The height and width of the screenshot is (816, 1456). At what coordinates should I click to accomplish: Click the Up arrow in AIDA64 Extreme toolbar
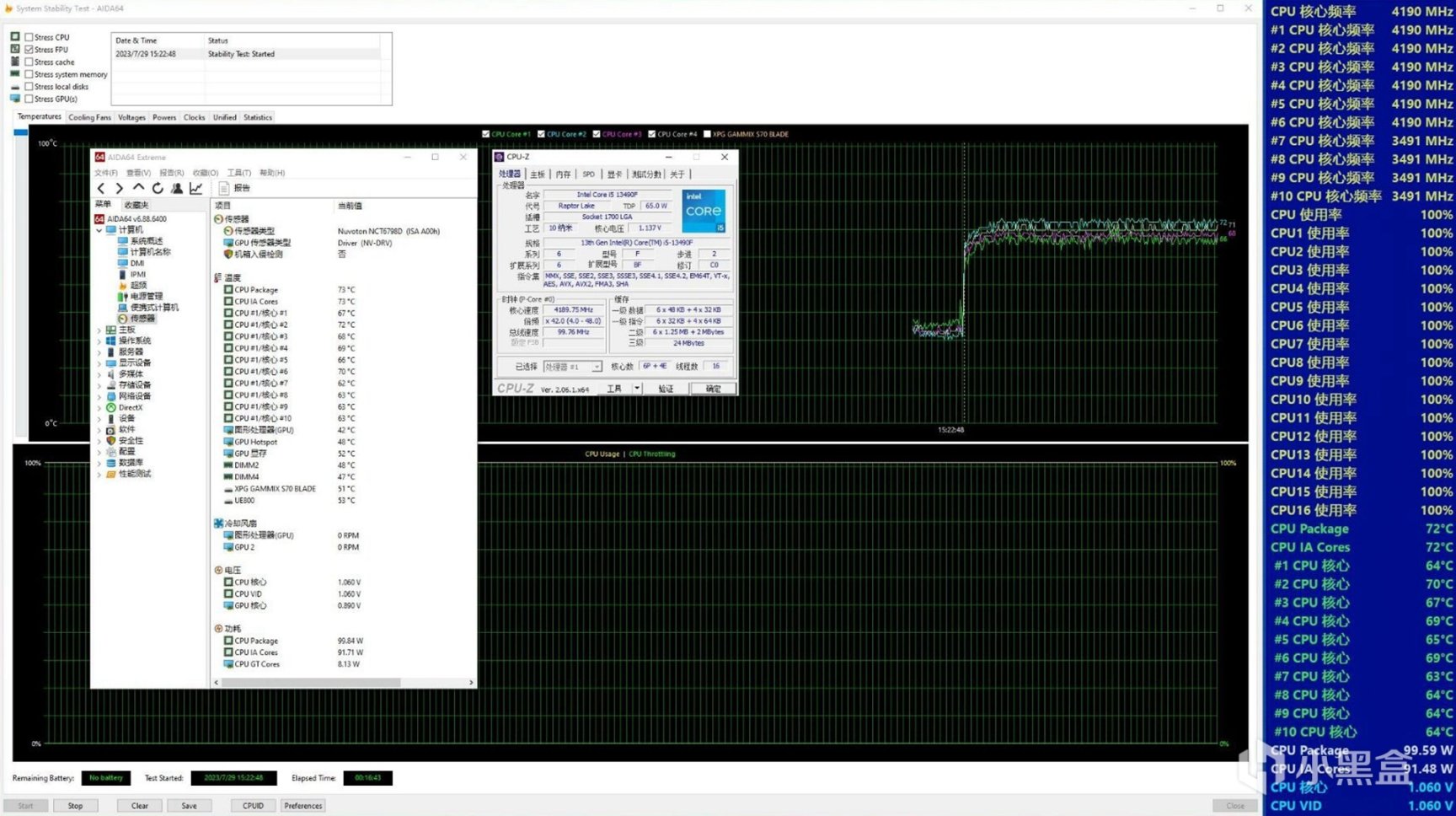tap(138, 188)
